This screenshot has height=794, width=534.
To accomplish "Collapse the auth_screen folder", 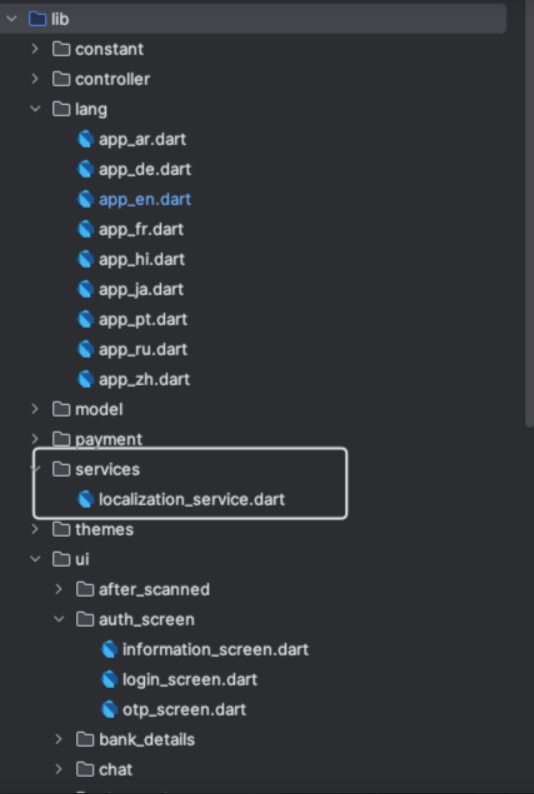I will (59, 619).
